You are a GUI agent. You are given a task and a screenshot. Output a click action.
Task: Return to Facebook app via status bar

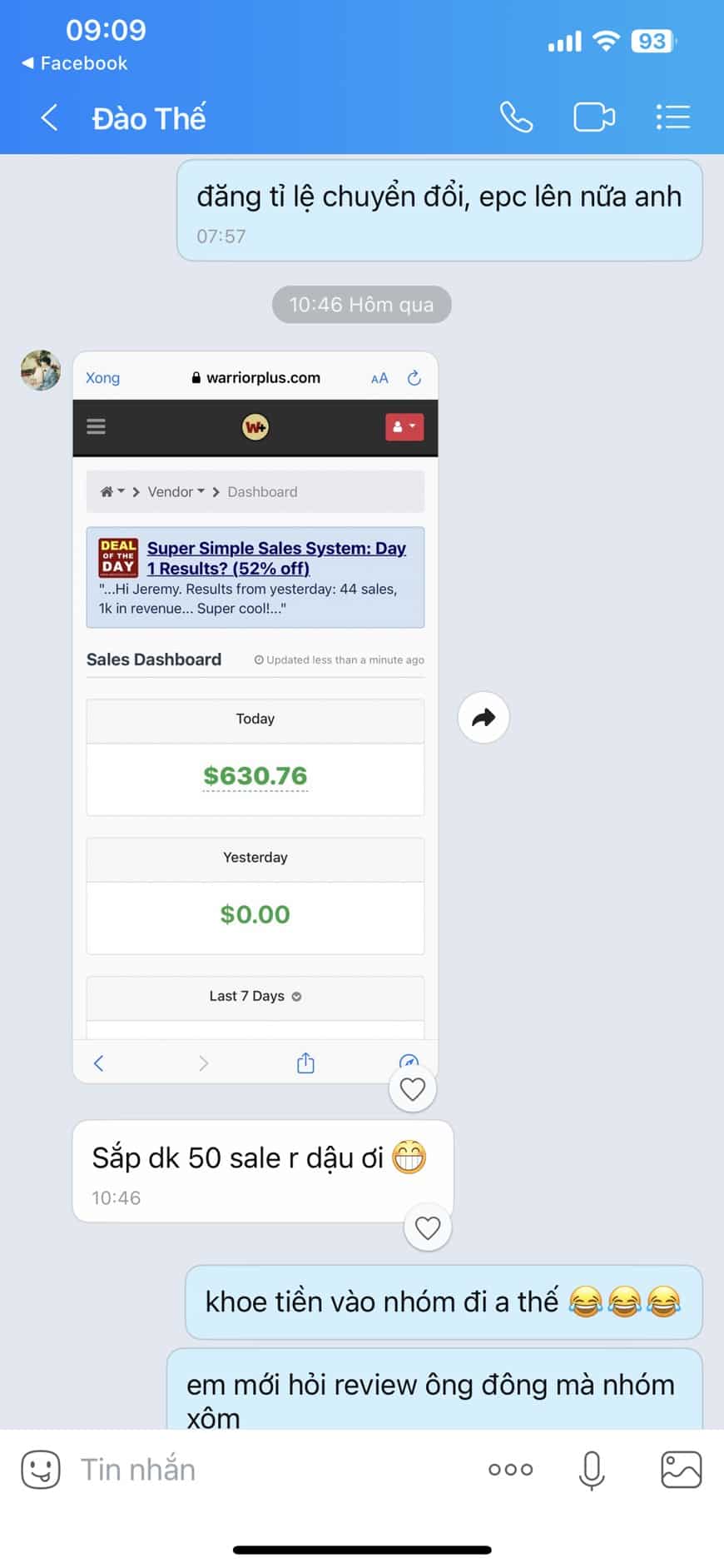click(x=75, y=63)
